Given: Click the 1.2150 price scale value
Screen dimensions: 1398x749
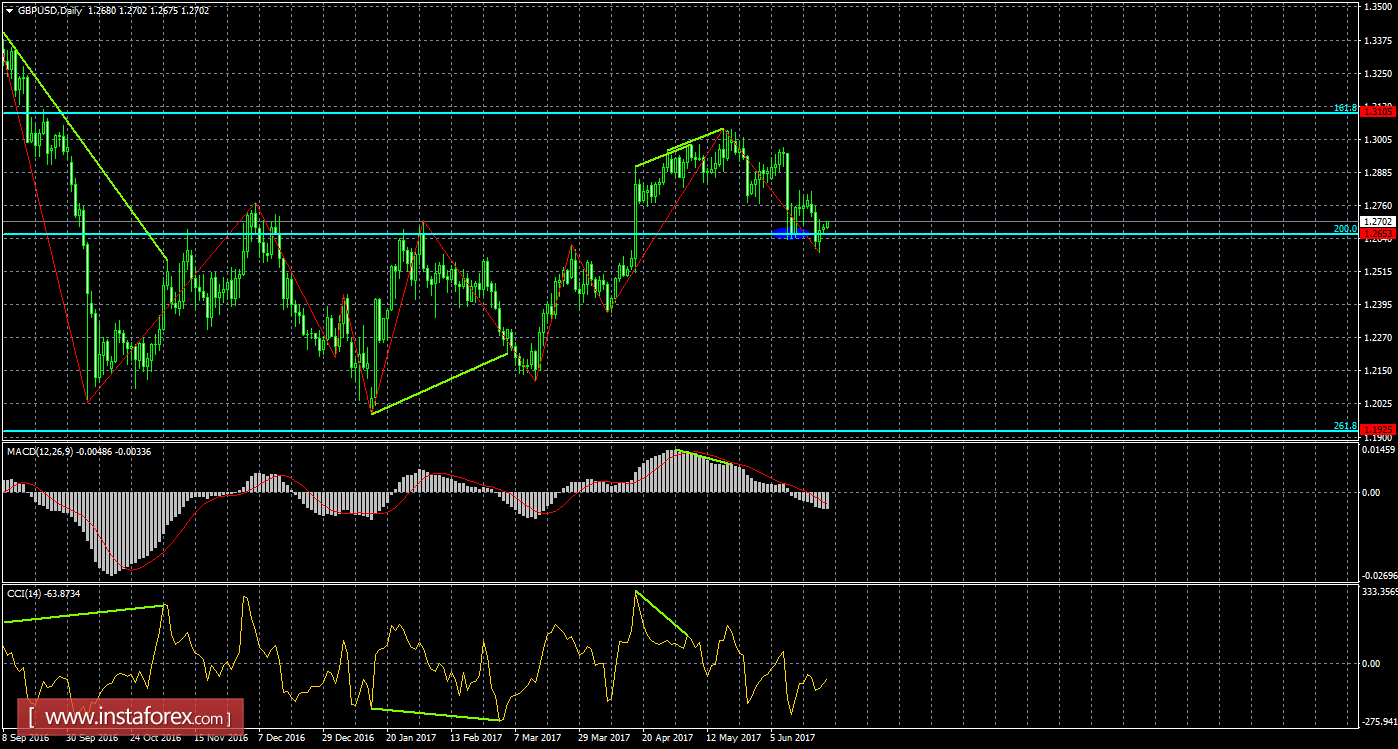Looking at the screenshot, I should pyautogui.click(x=1379, y=370).
